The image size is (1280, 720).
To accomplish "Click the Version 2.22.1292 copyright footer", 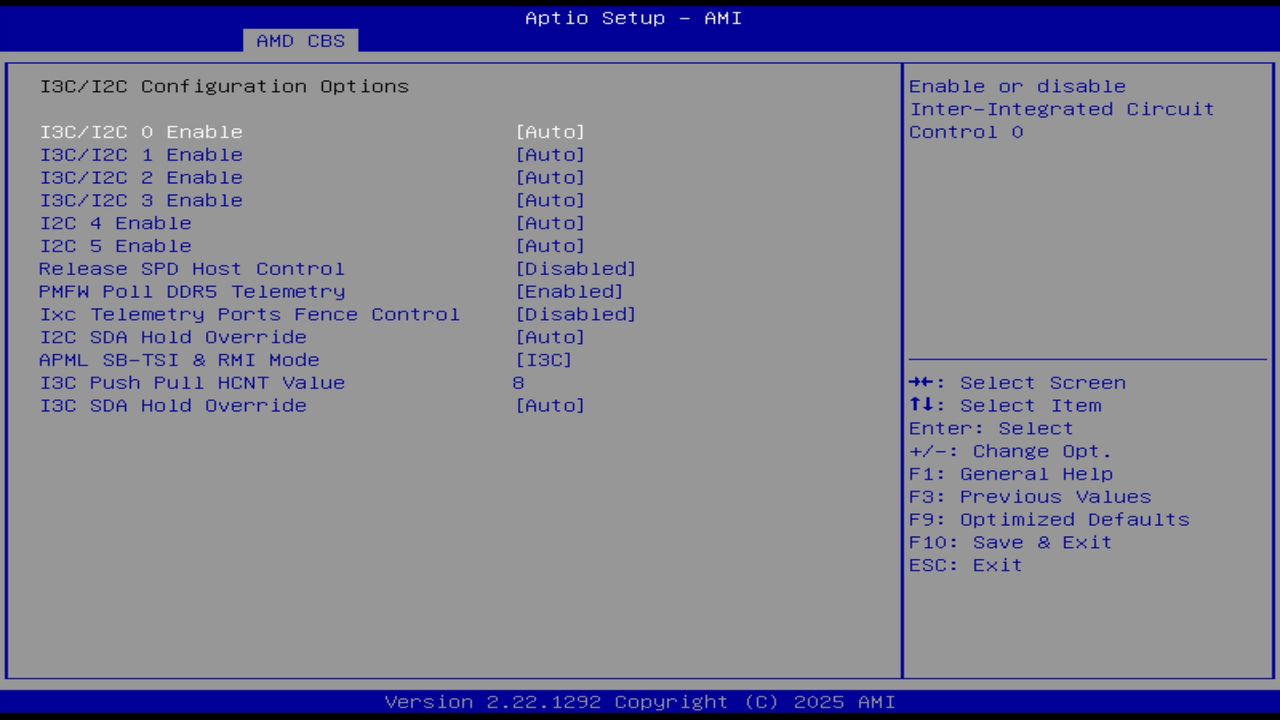I will point(640,702).
